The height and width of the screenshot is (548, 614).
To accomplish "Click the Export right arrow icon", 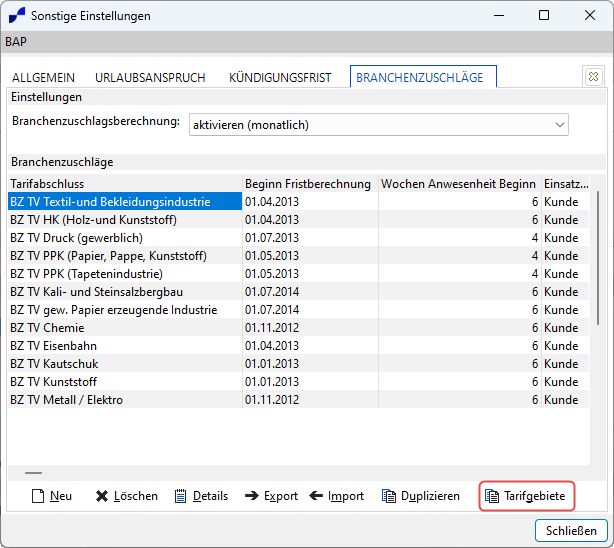I will tap(252, 496).
